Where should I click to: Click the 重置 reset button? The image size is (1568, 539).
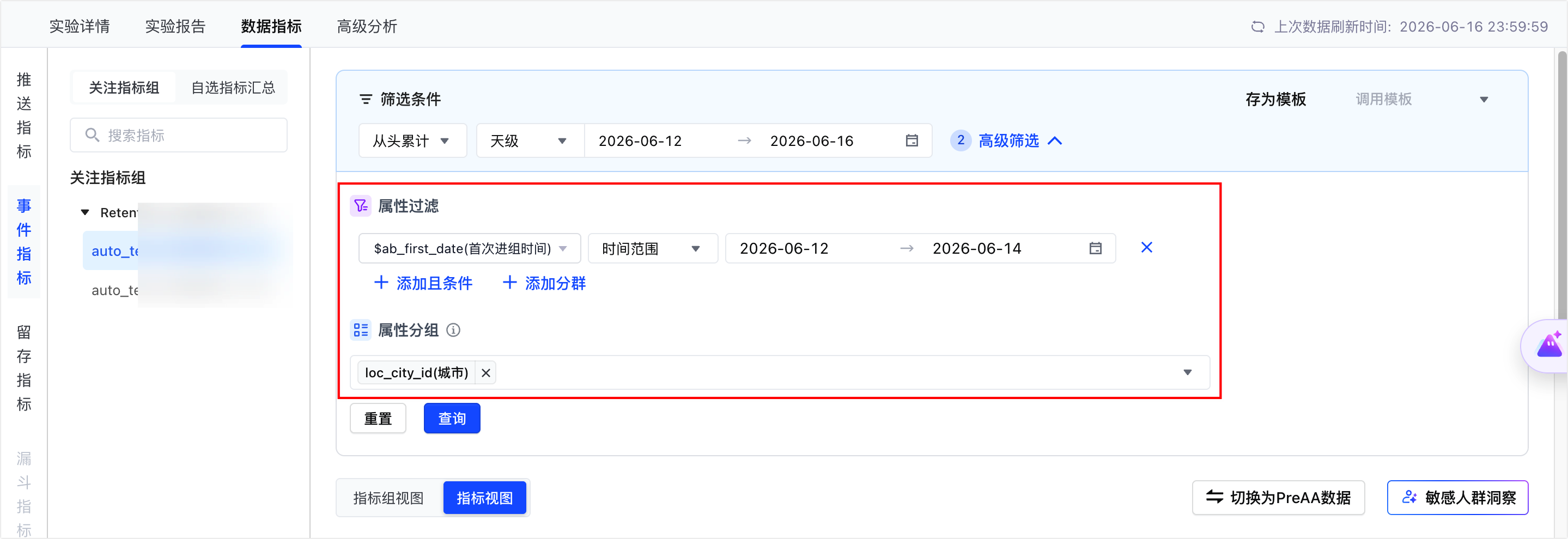tap(378, 419)
